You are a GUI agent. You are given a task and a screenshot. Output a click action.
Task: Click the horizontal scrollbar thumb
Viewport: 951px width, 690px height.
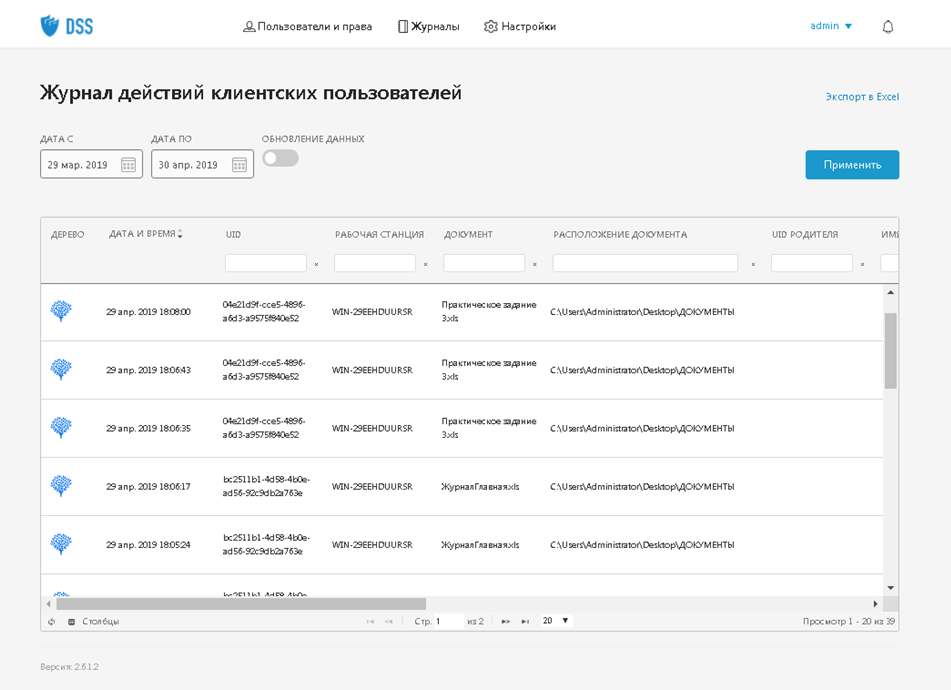(241, 604)
